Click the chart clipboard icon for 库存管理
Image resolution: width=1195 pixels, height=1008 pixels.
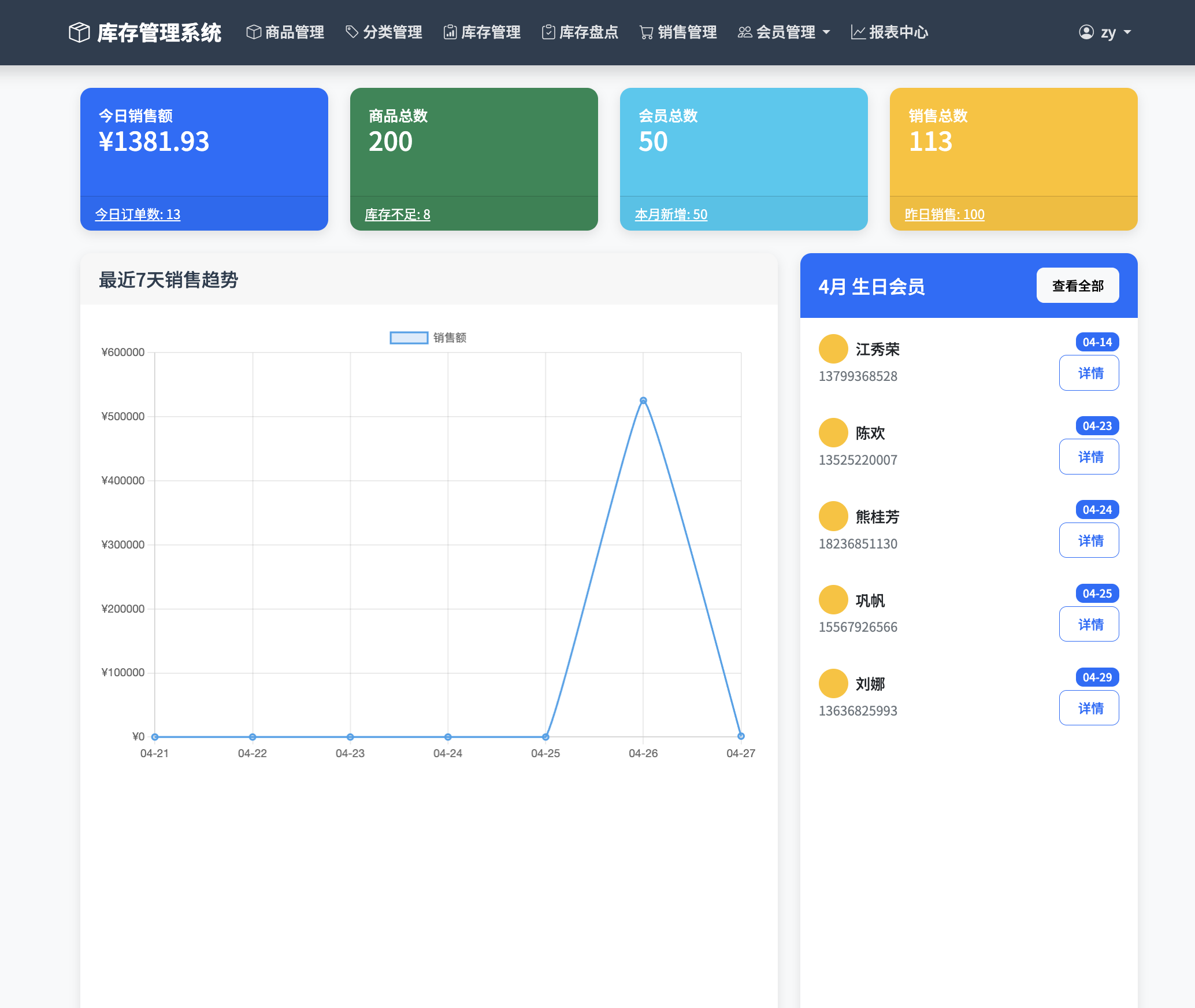pyautogui.click(x=450, y=32)
